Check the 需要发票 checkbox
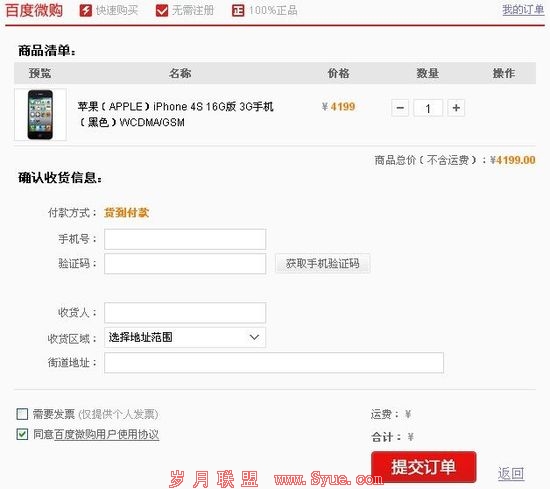 (x=22, y=414)
